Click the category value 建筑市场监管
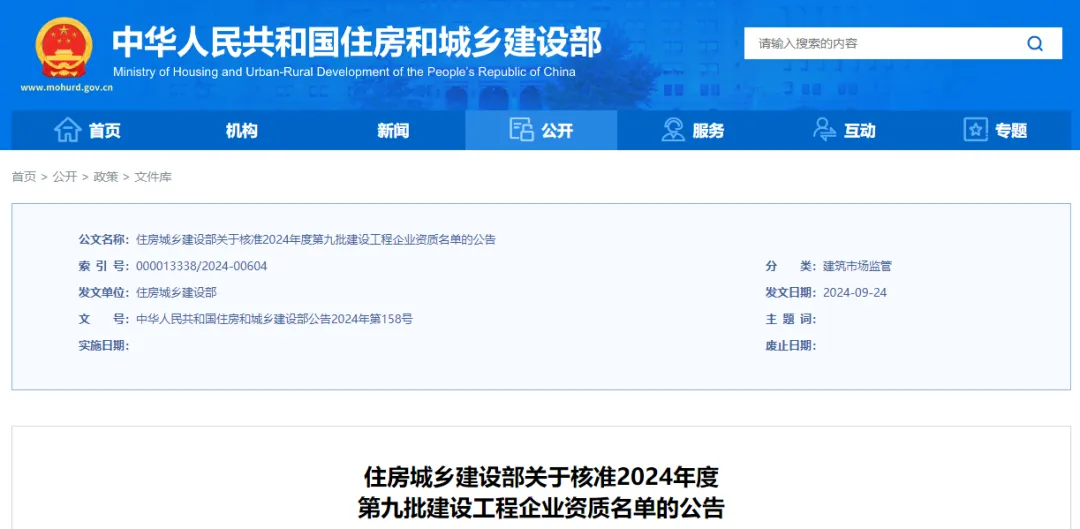 click(857, 266)
